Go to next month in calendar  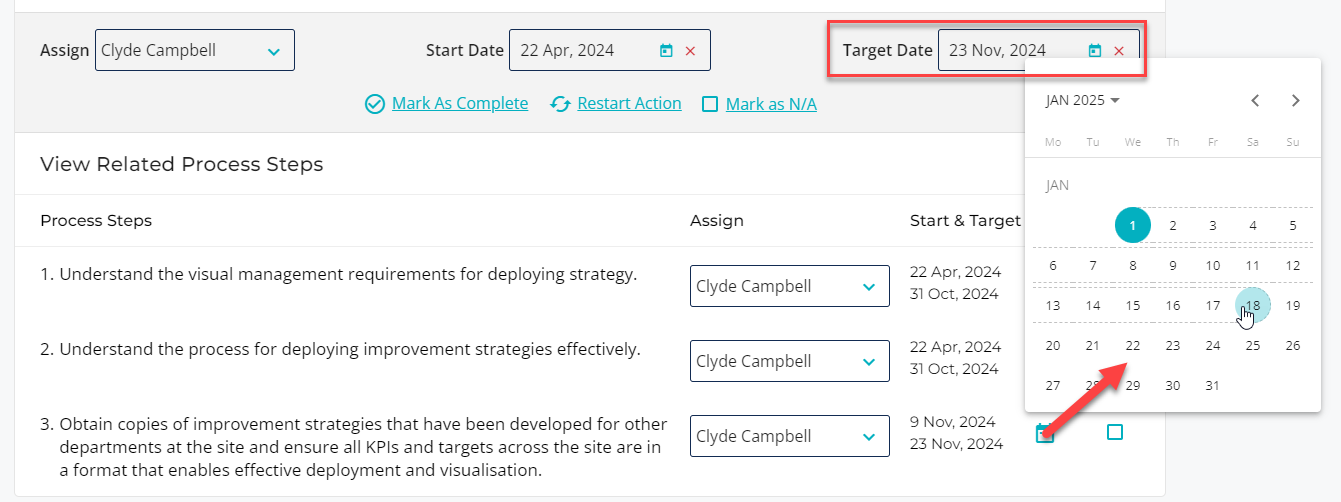(x=1295, y=100)
